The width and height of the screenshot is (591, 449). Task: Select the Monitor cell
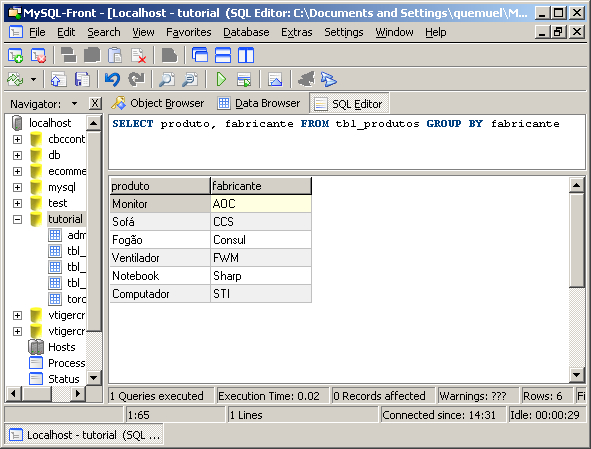pos(160,204)
